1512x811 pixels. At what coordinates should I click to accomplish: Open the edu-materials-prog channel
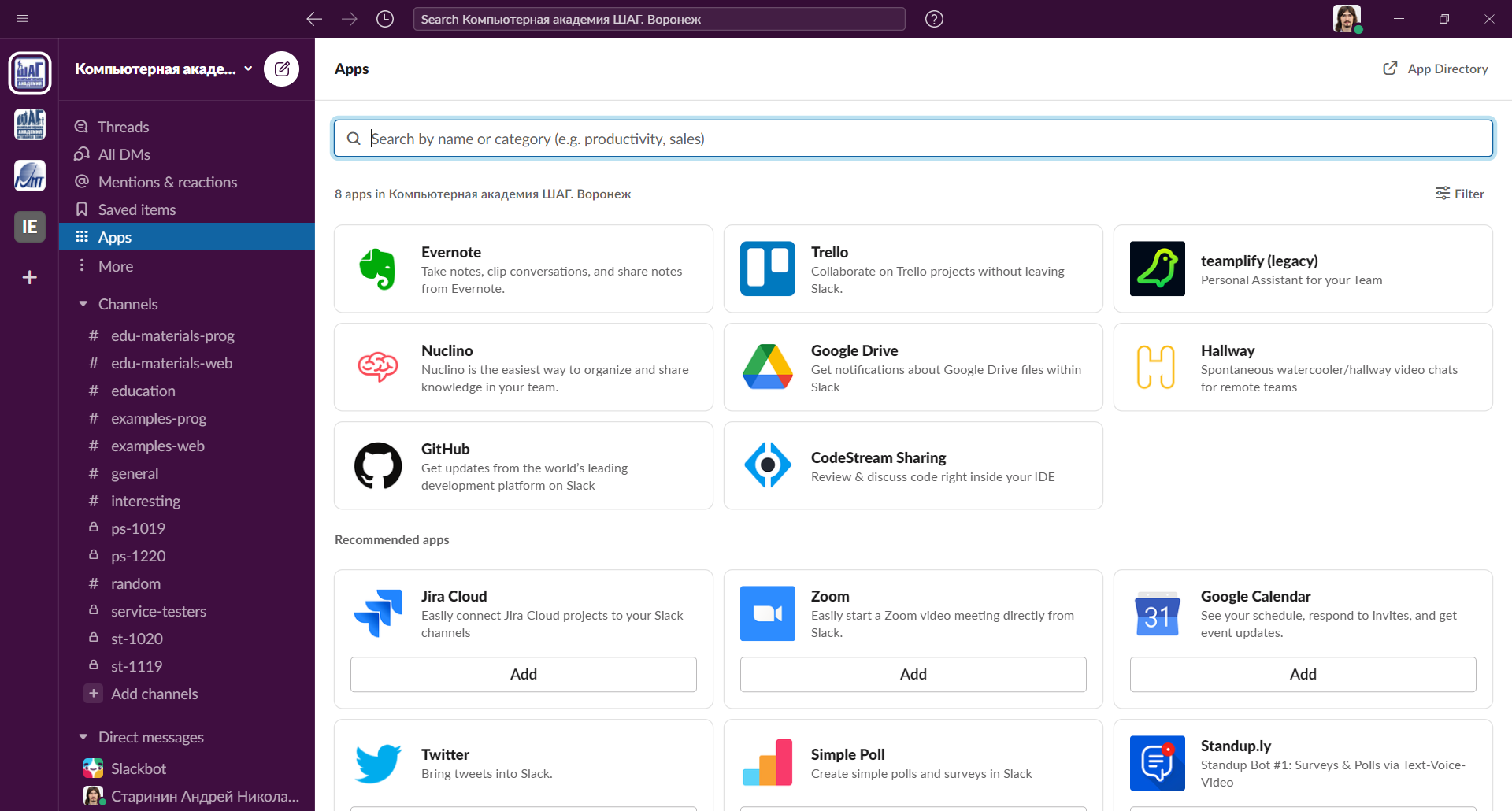[x=187, y=335]
